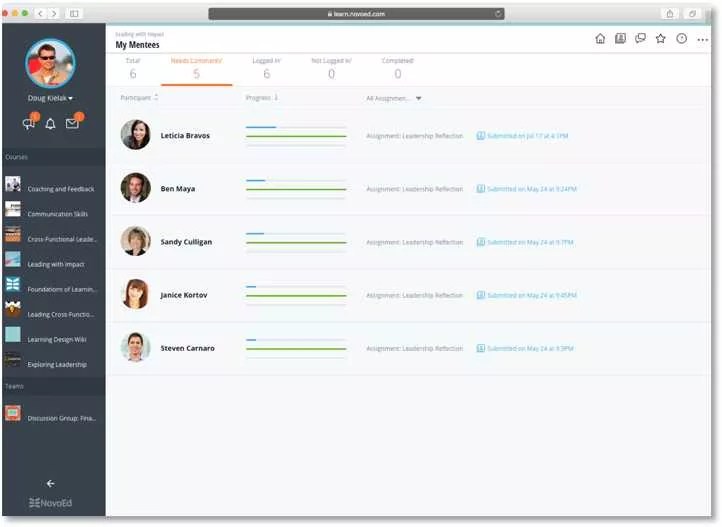Click Sandy Culligan avatar photo

tap(135, 241)
